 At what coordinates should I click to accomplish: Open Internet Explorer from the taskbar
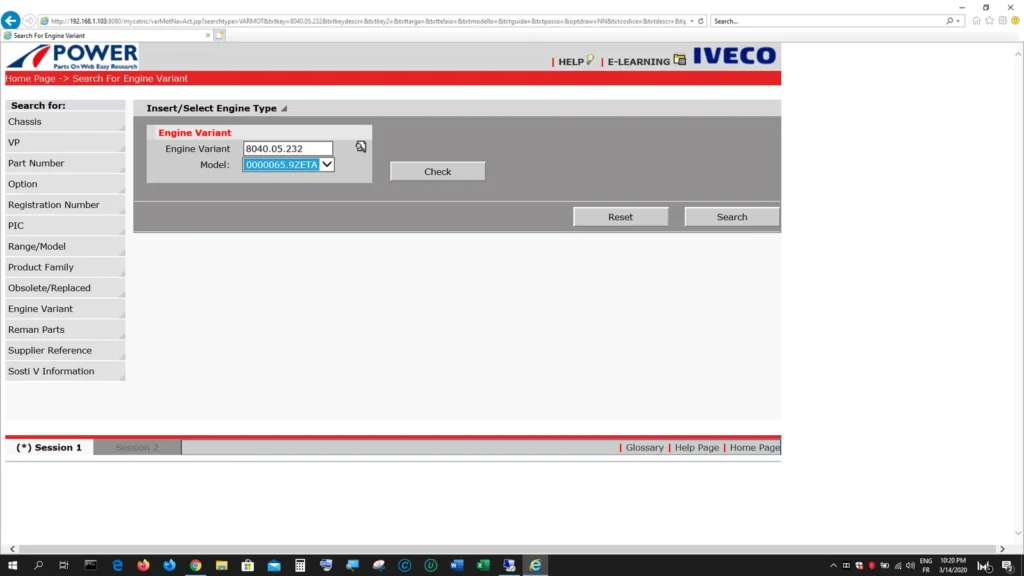(x=535, y=565)
